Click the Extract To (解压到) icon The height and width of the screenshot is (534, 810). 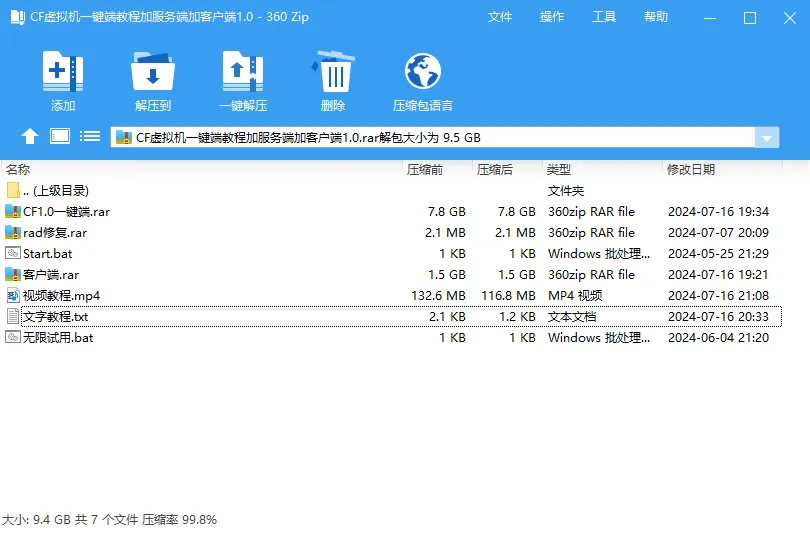[x=153, y=73]
